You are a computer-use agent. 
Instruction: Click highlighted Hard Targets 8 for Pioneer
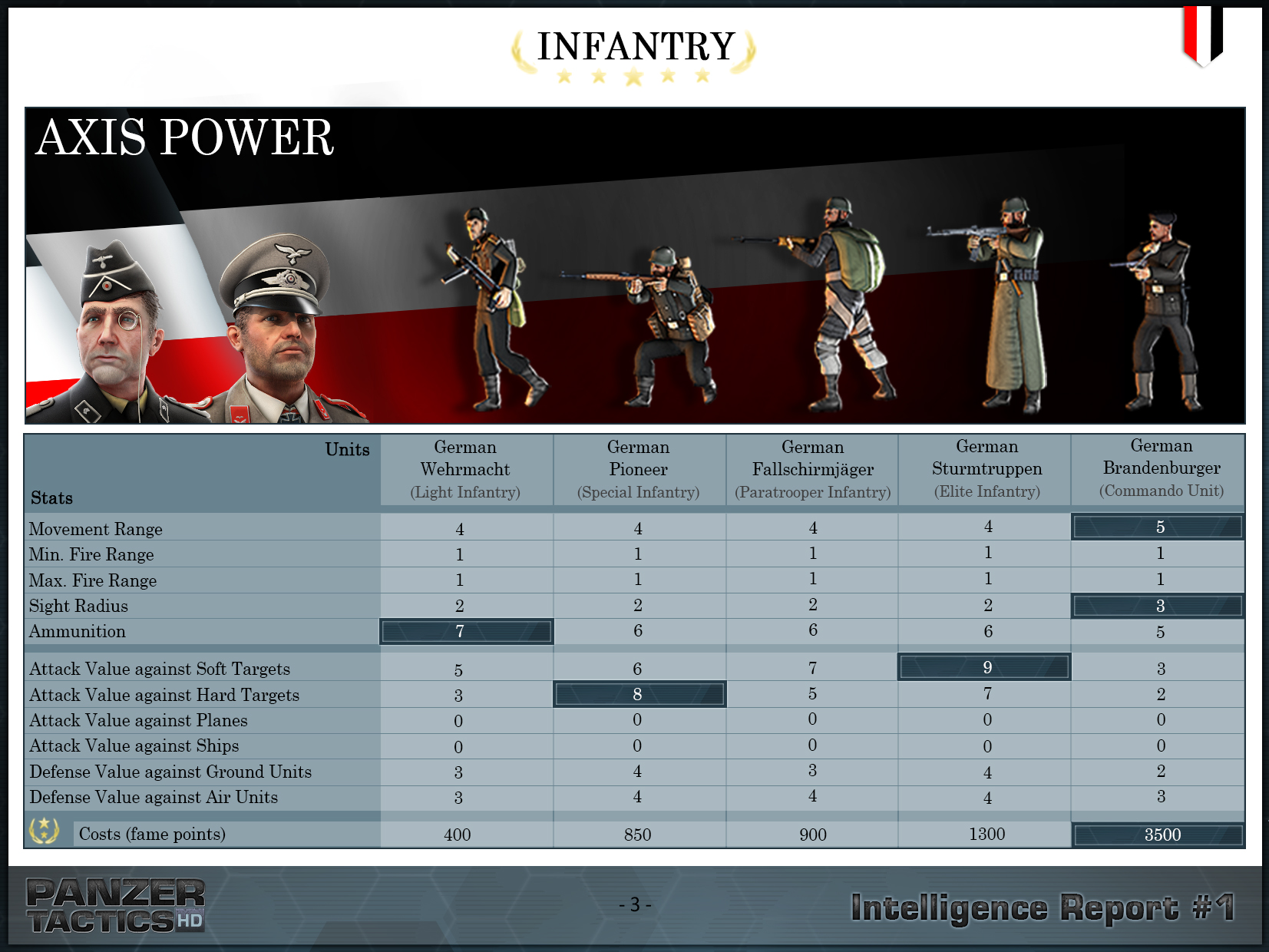639,694
